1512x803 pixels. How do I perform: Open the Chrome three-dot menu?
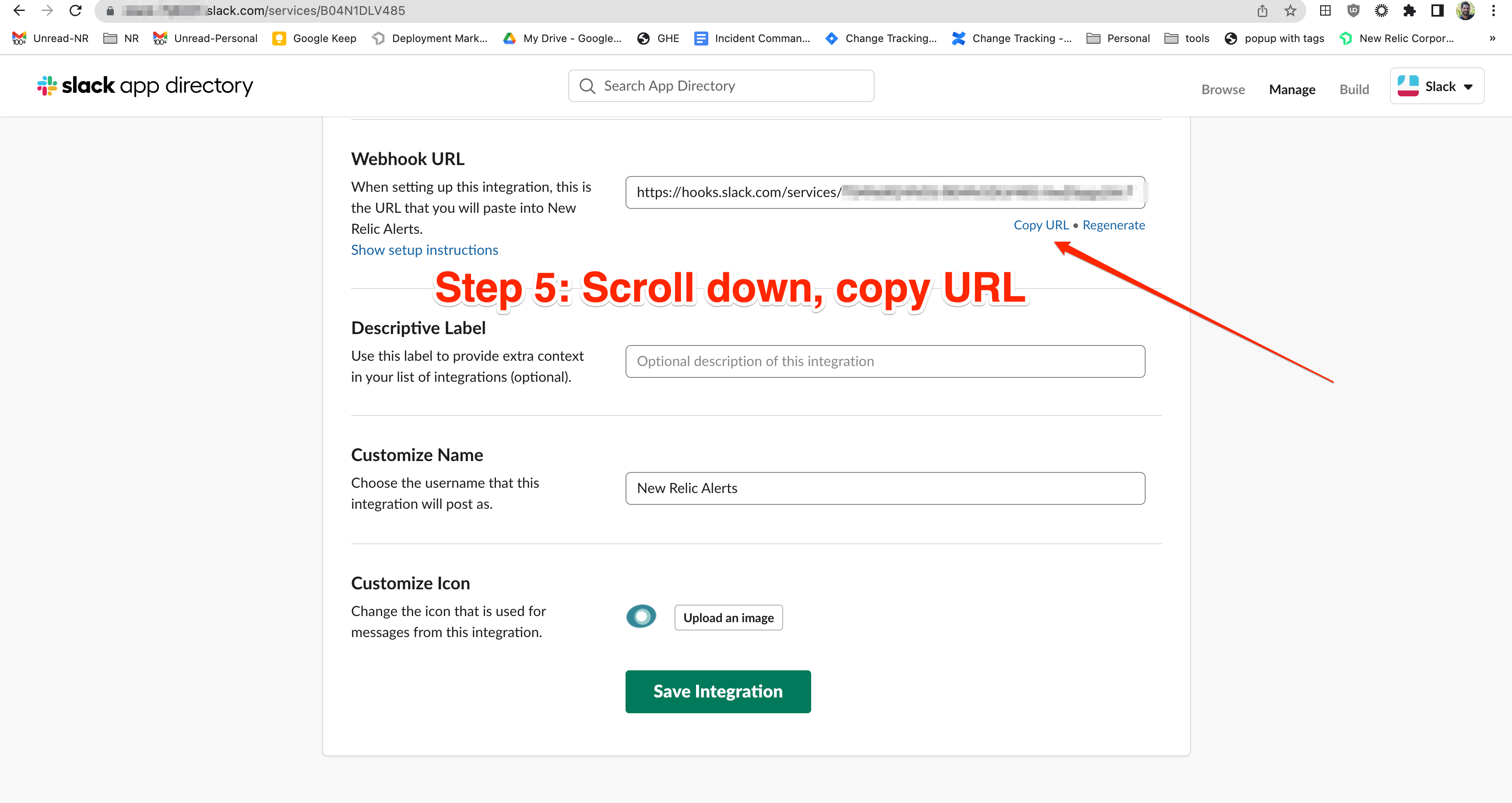(1494, 11)
